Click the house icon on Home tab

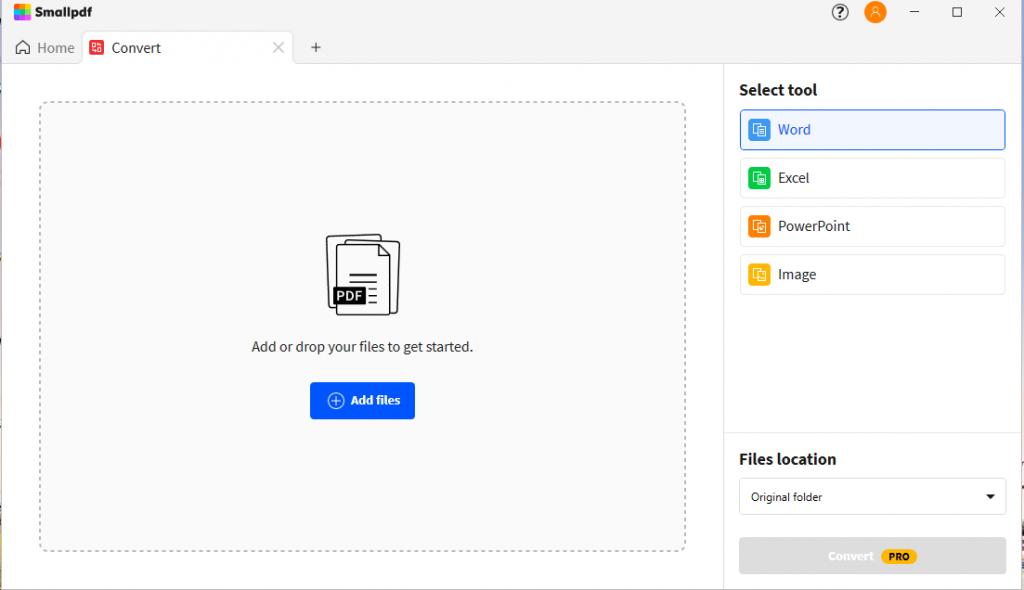(23, 48)
